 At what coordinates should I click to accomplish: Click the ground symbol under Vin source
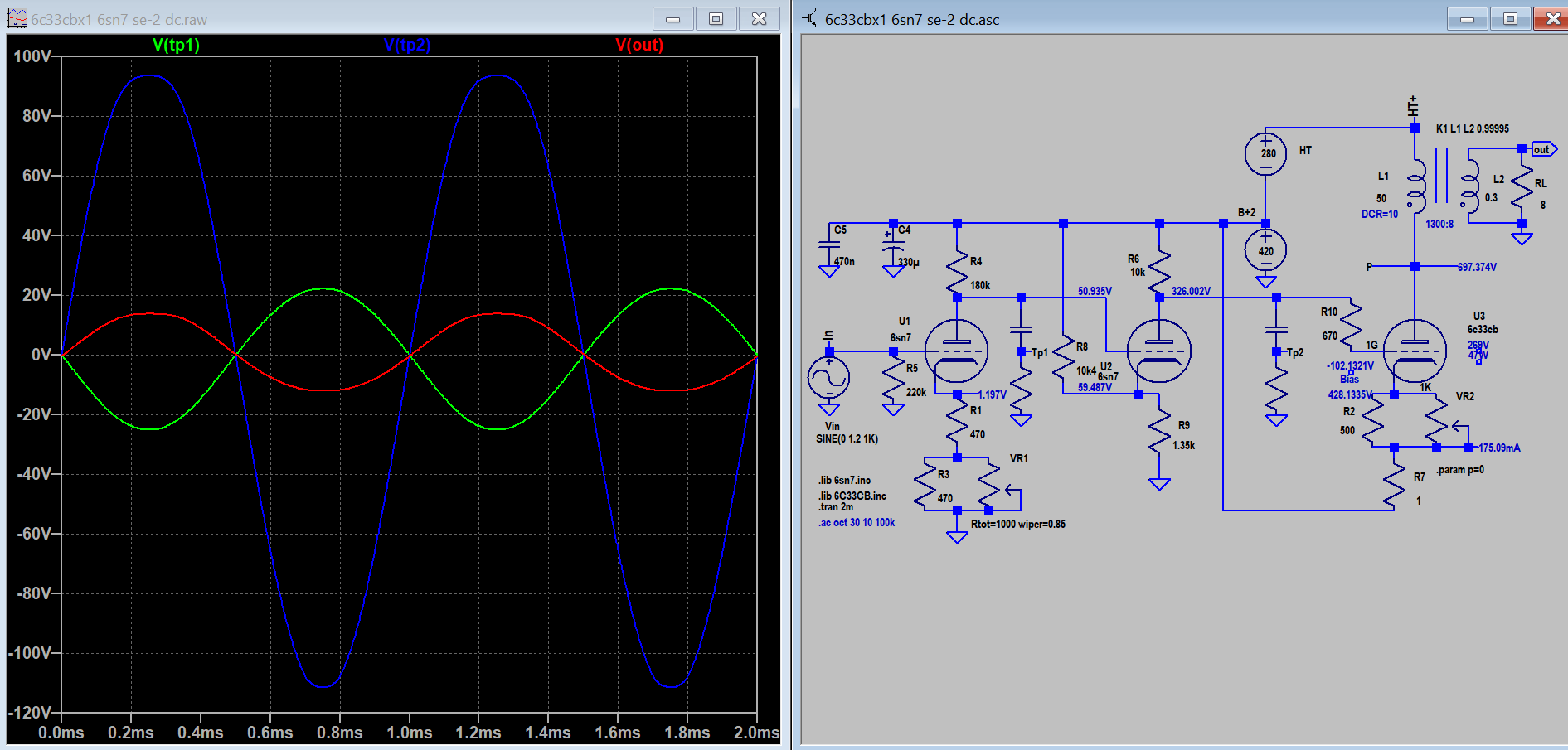(x=828, y=409)
